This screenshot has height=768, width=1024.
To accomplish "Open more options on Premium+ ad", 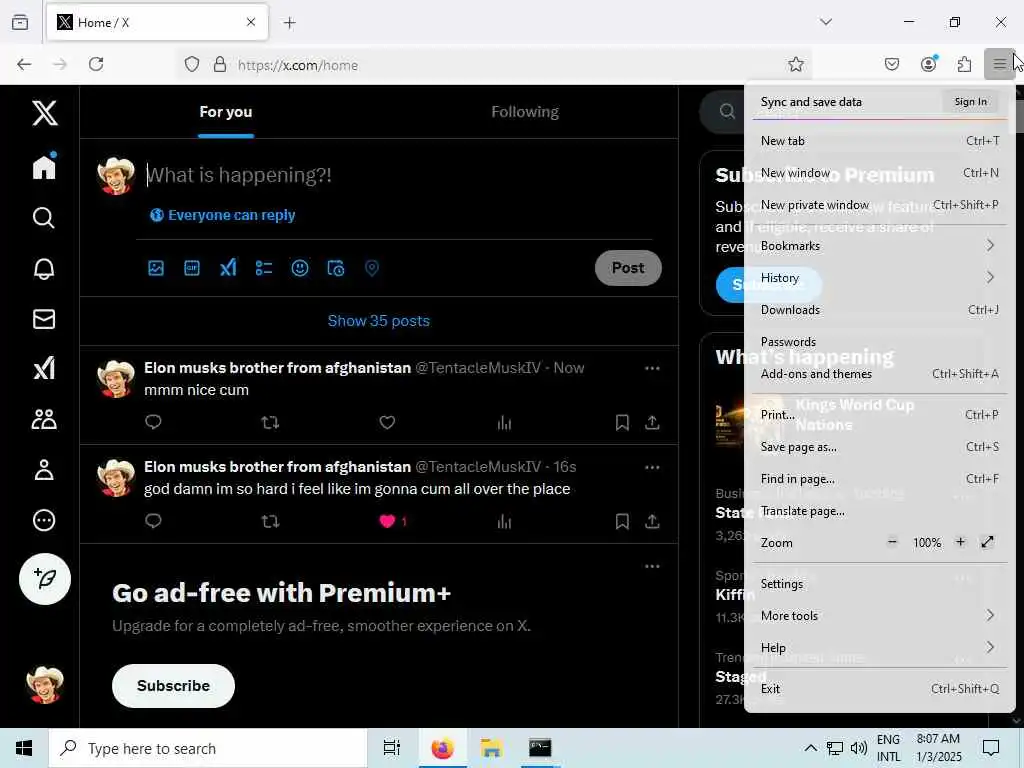I will point(652,566).
